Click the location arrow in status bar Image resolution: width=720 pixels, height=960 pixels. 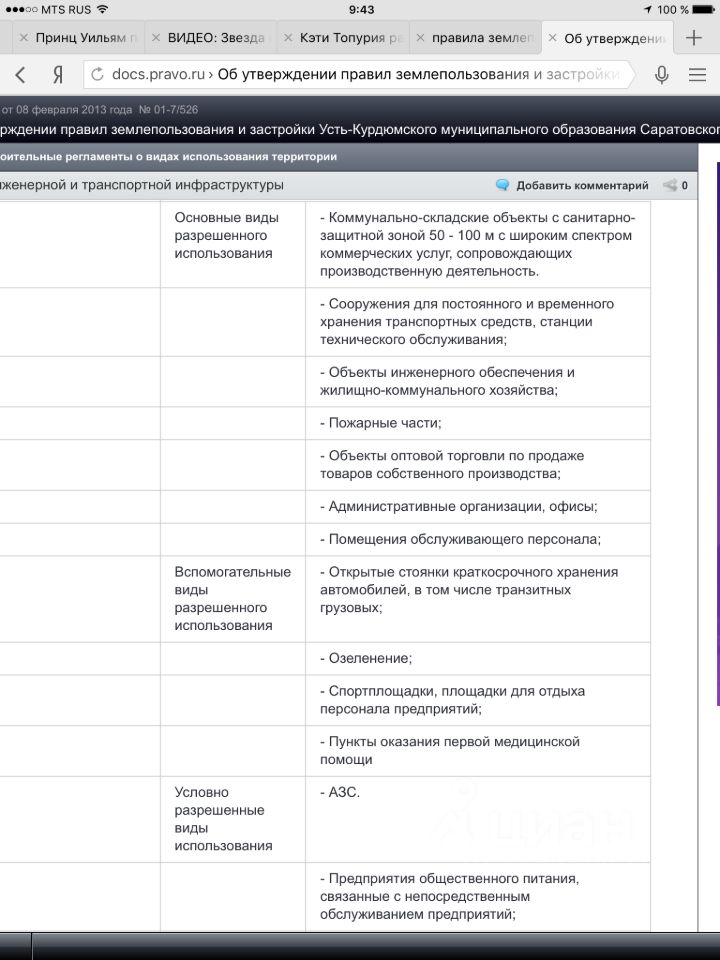(648, 10)
